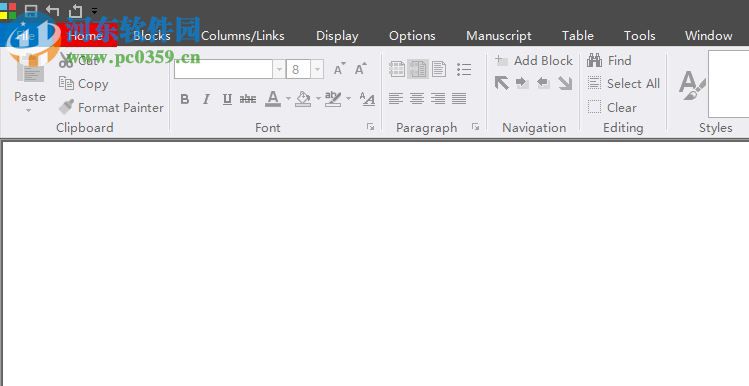Viewport: 749px width, 386px height.
Task: Expand the font color dropdown arrow
Action: tap(288, 99)
